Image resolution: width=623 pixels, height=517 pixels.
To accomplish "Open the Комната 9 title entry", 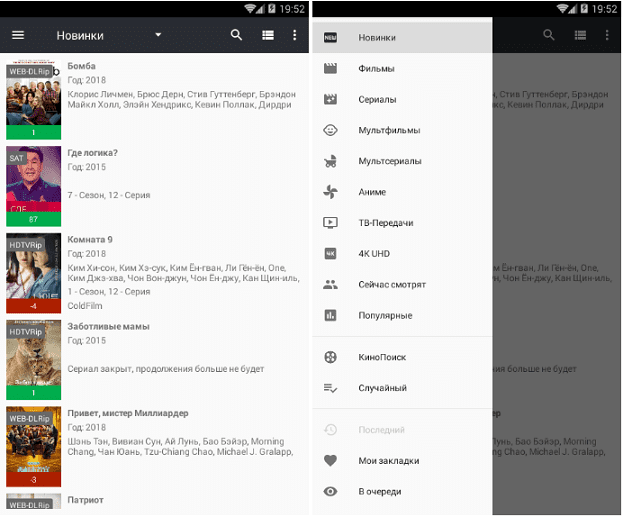I will 90,239.
